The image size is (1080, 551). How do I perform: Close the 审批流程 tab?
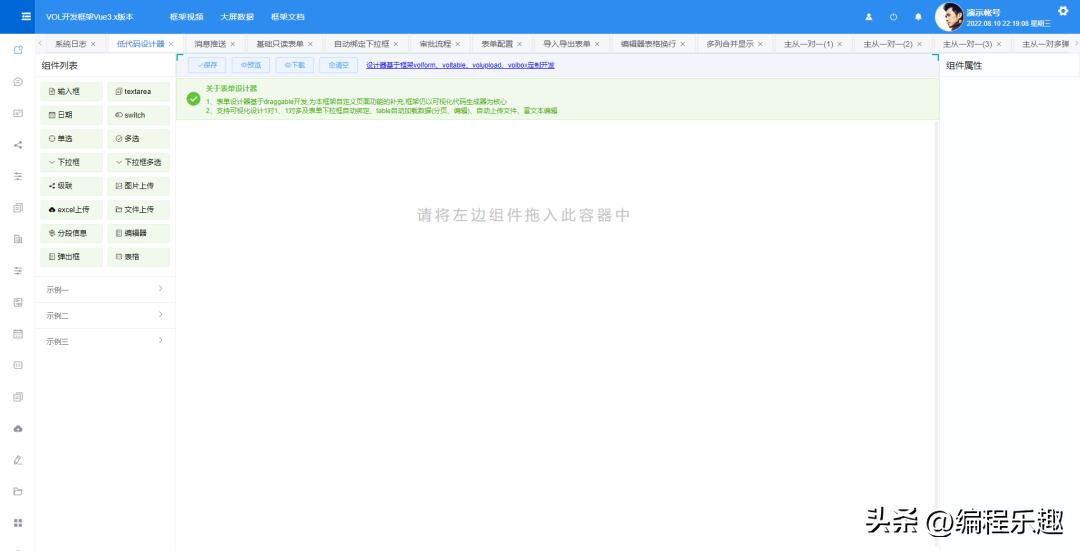(457, 44)
